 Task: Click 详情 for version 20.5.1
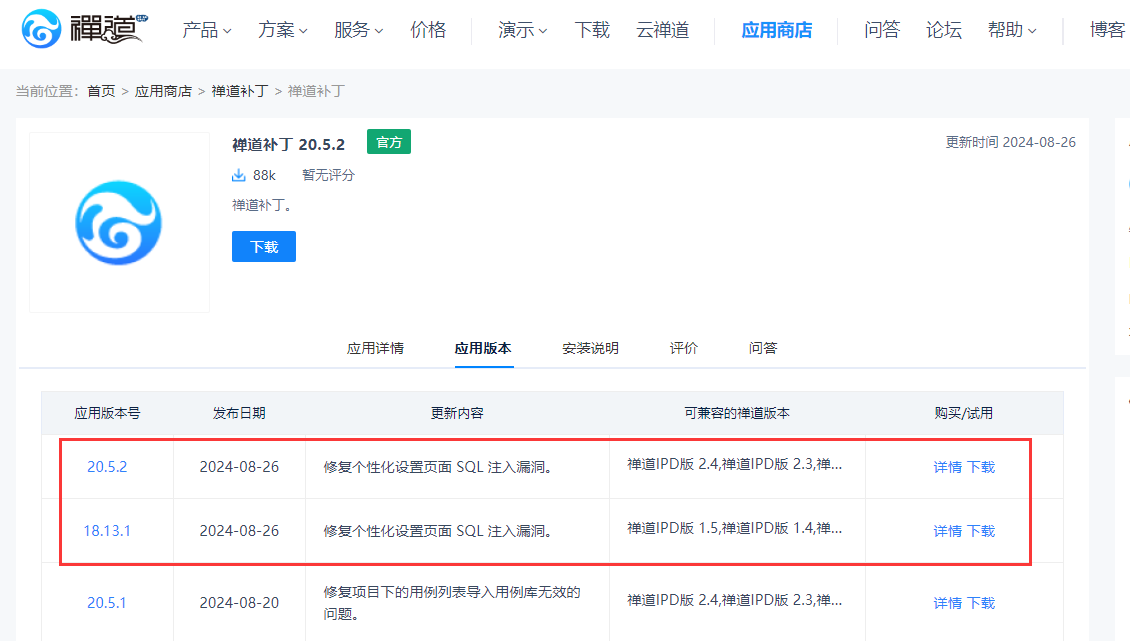pyautogui.click(x=948, y=603)
